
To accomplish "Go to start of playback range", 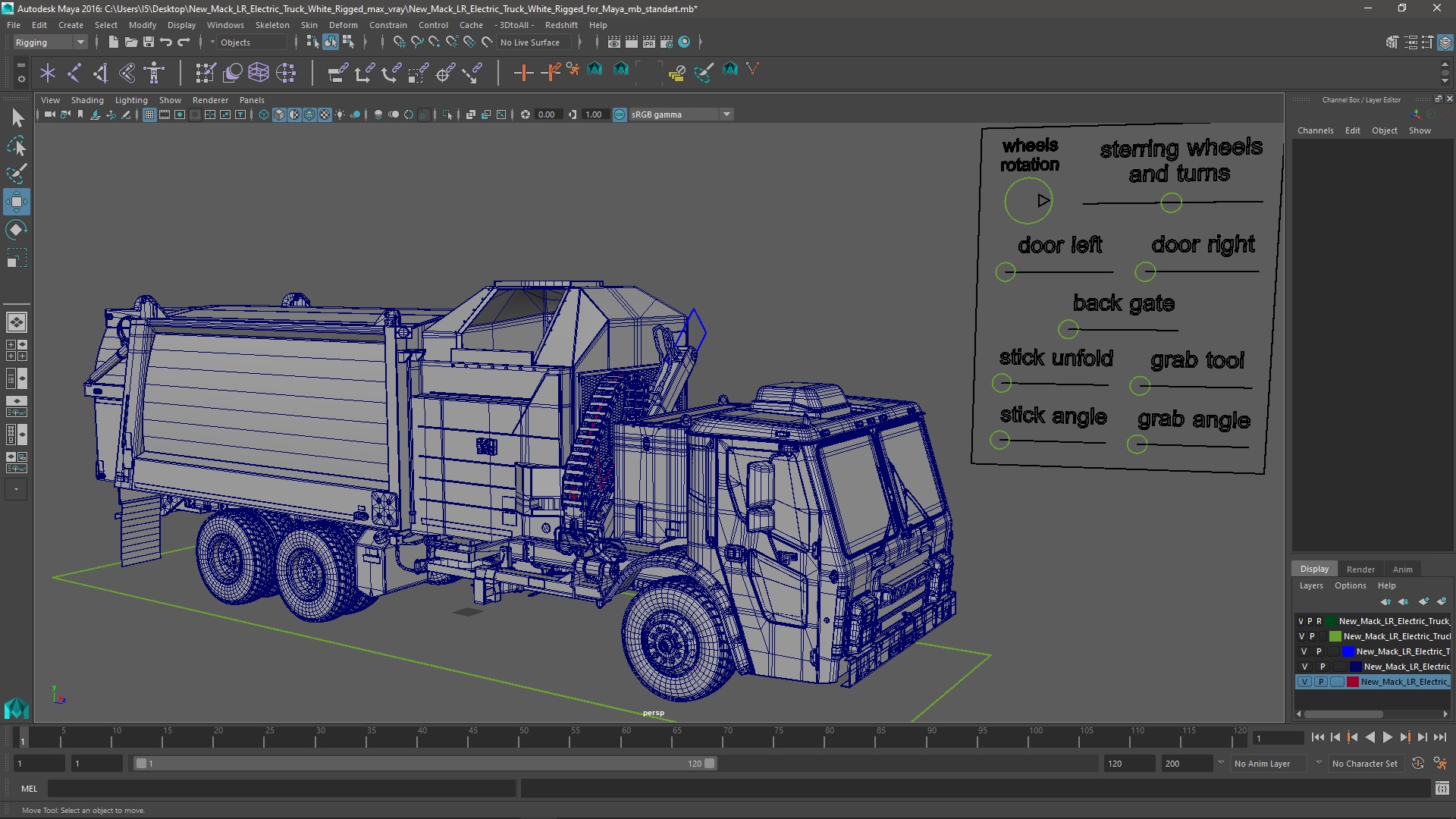I will (1317, 737).
